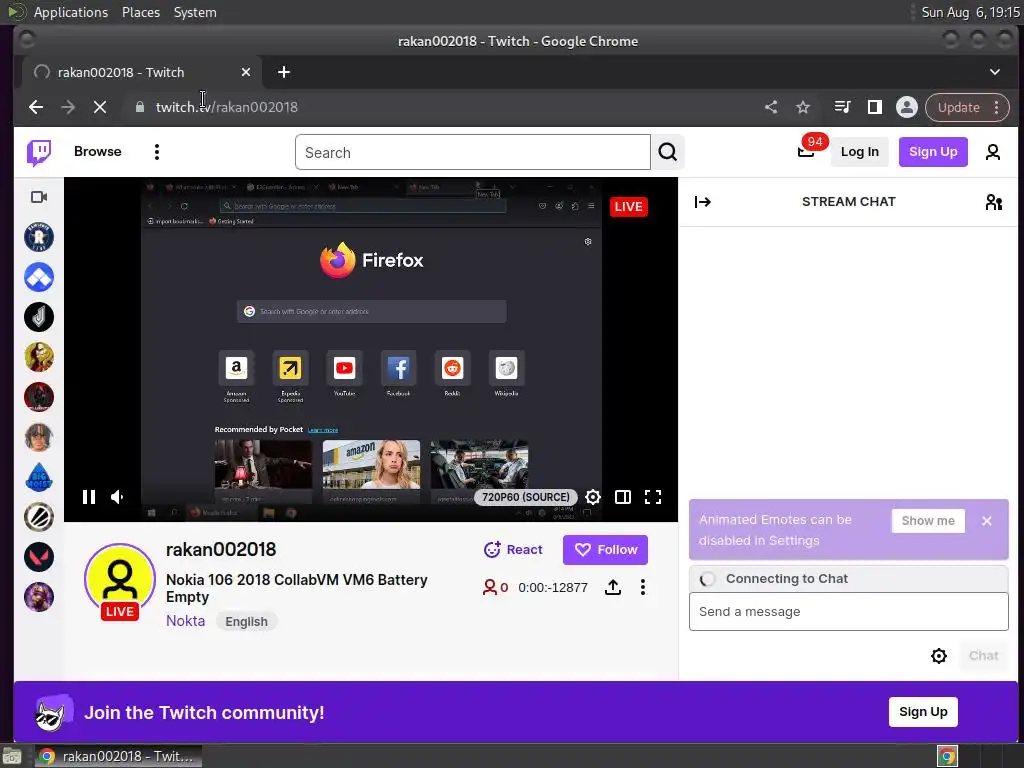Viewport: 1024px width, 768px height.
Task: Open the System menu
Action: click(x=195, y=12)
